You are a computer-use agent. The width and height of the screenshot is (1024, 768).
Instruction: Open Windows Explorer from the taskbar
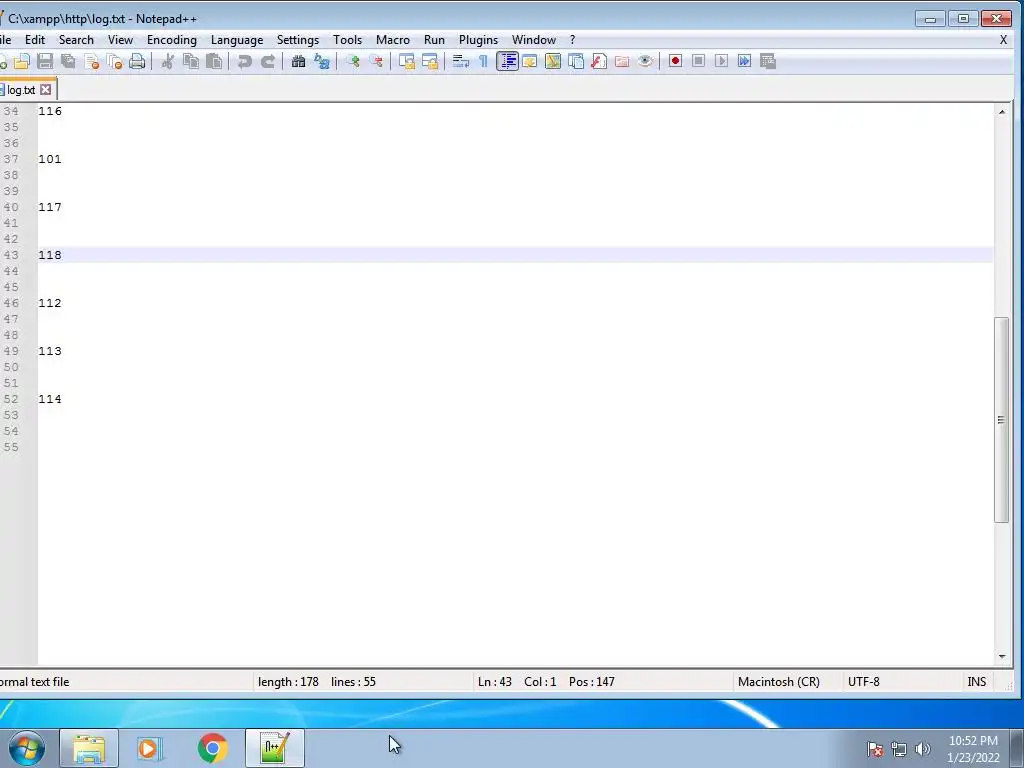tap(89, 748)
